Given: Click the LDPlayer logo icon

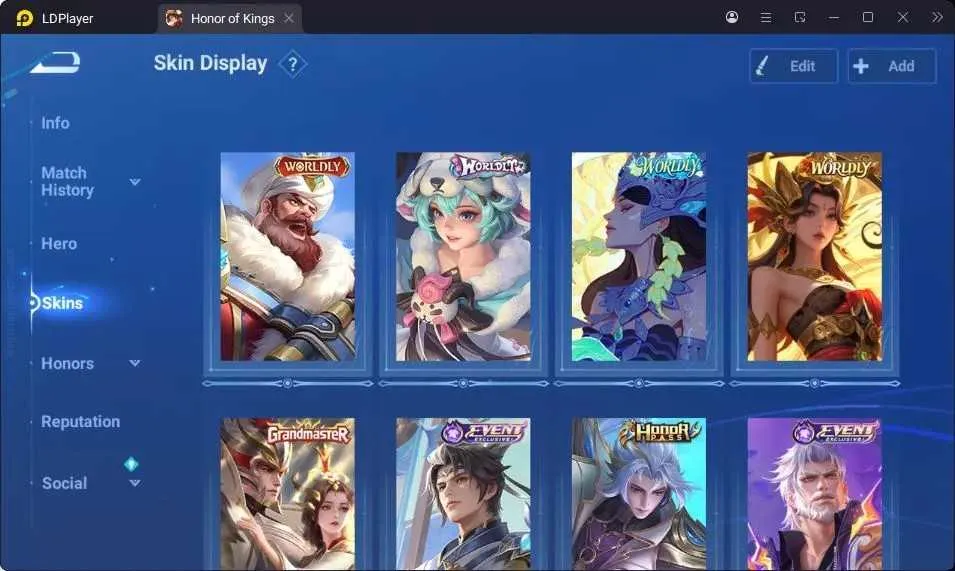Looking at the screenshot, I should [x=24, y=18].
